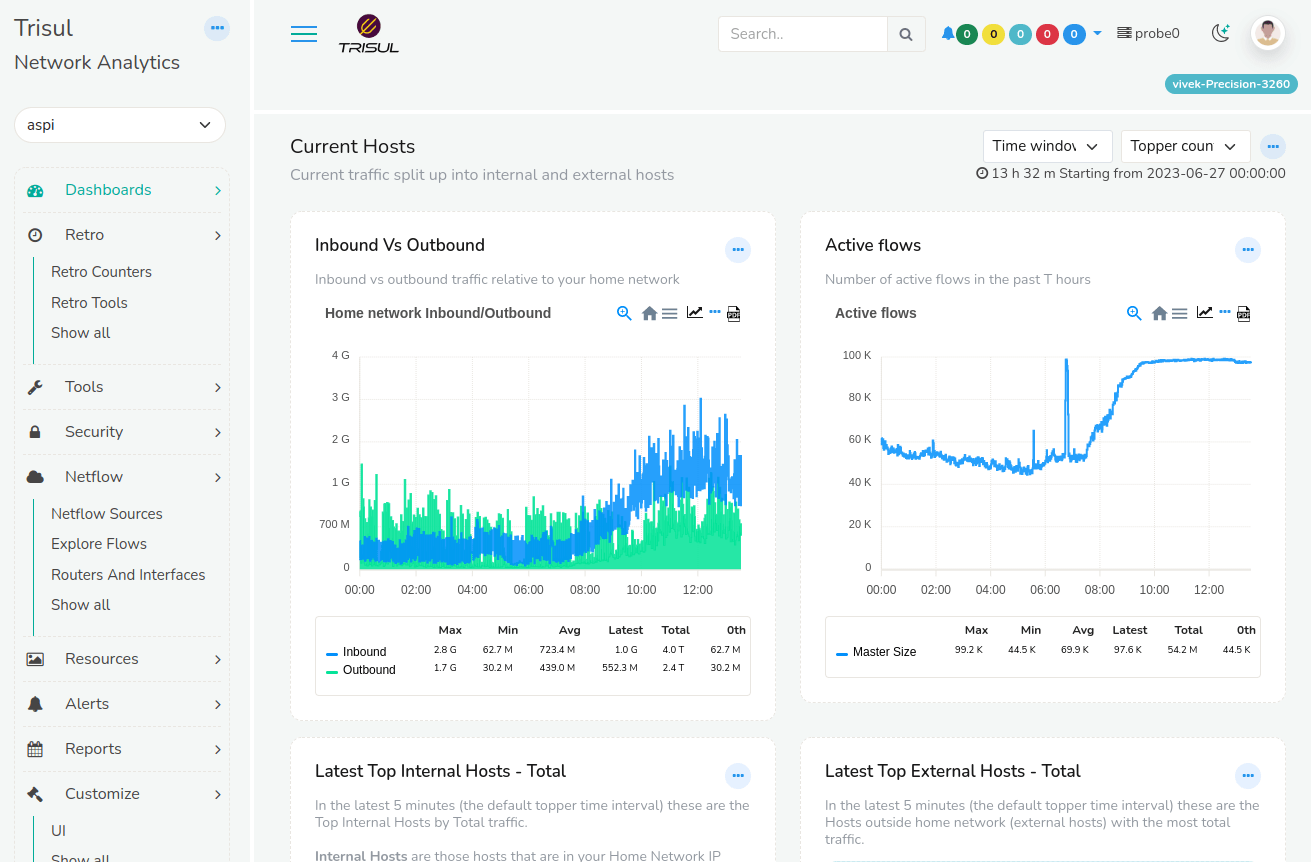The height and width of the screenshot is (862, 1311).
Task: Click the alert bell icon
Action: click(947, 34)
